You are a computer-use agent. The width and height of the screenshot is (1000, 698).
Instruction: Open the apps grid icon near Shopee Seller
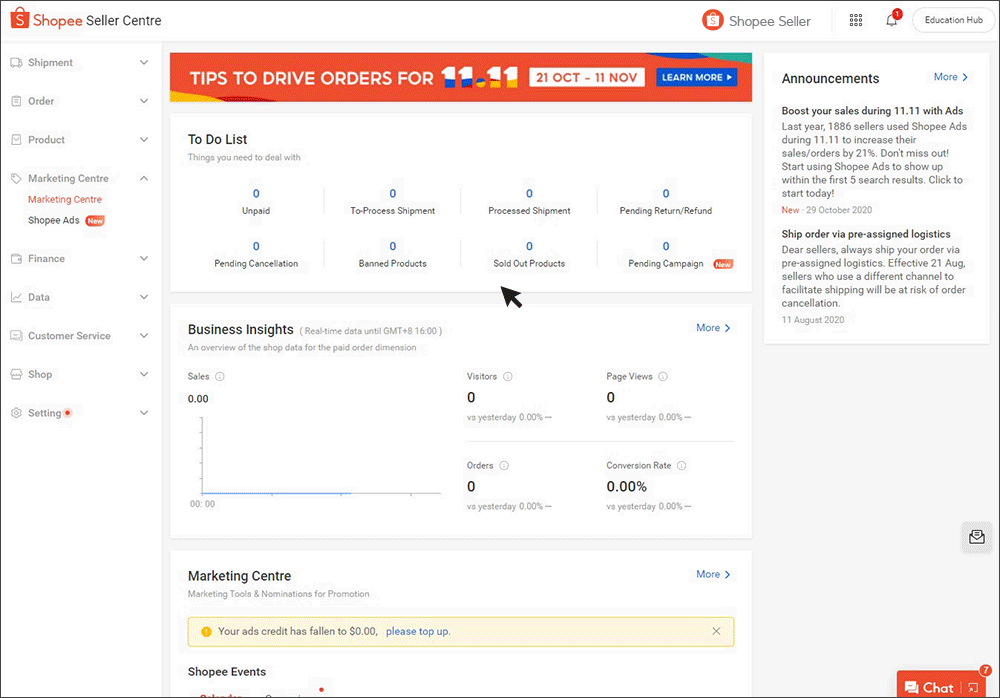point(856,20)
